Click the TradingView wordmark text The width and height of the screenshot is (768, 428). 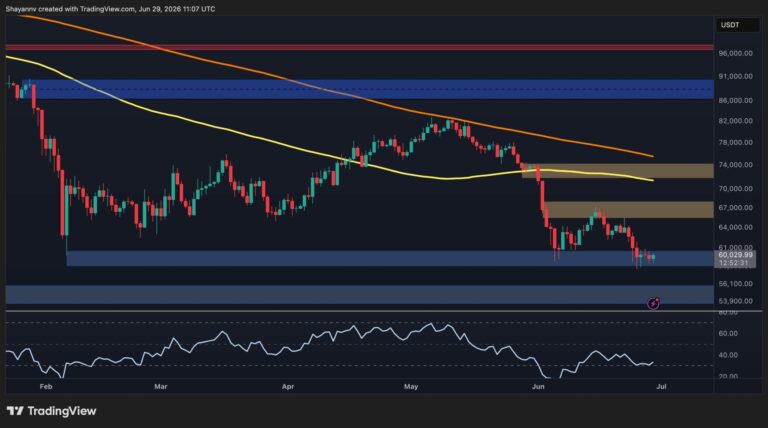pyautogui.click(x=62, y=411)
